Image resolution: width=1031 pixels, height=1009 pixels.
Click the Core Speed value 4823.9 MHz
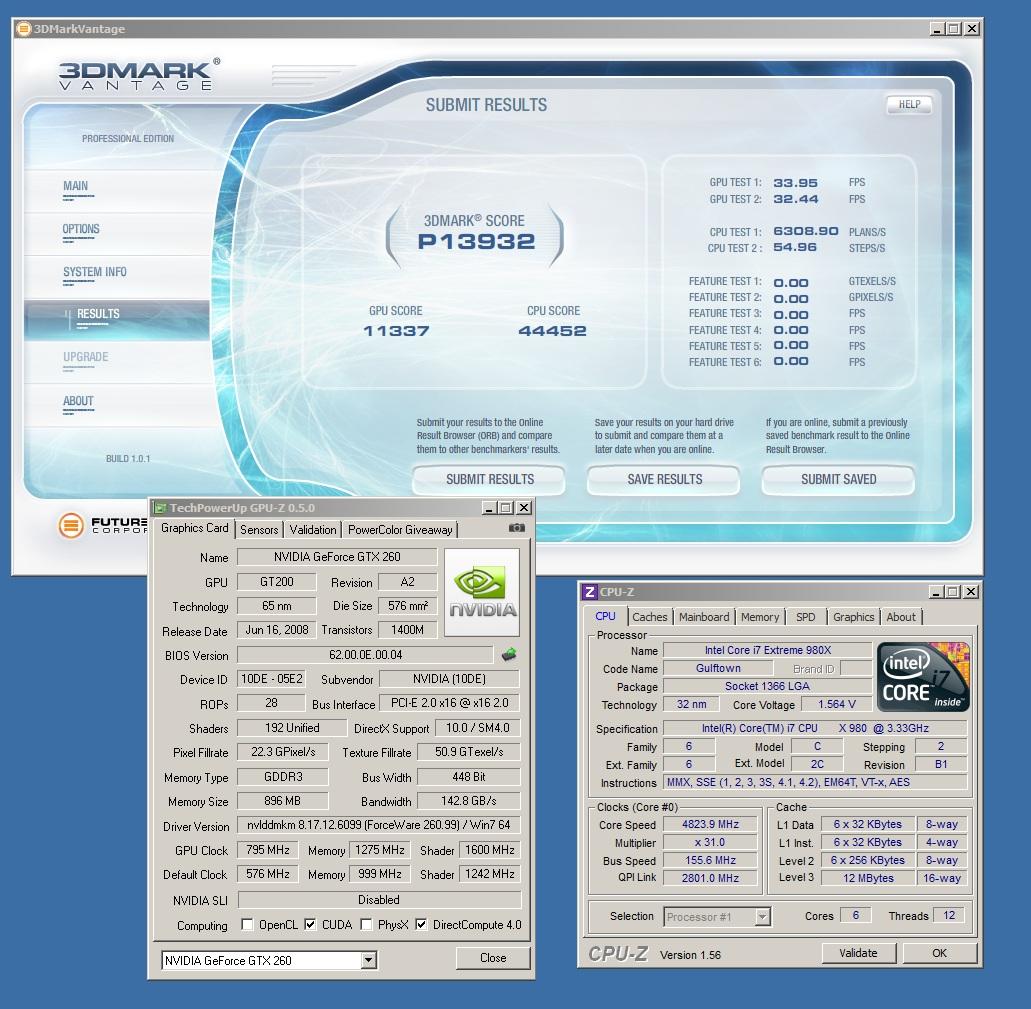710,824
